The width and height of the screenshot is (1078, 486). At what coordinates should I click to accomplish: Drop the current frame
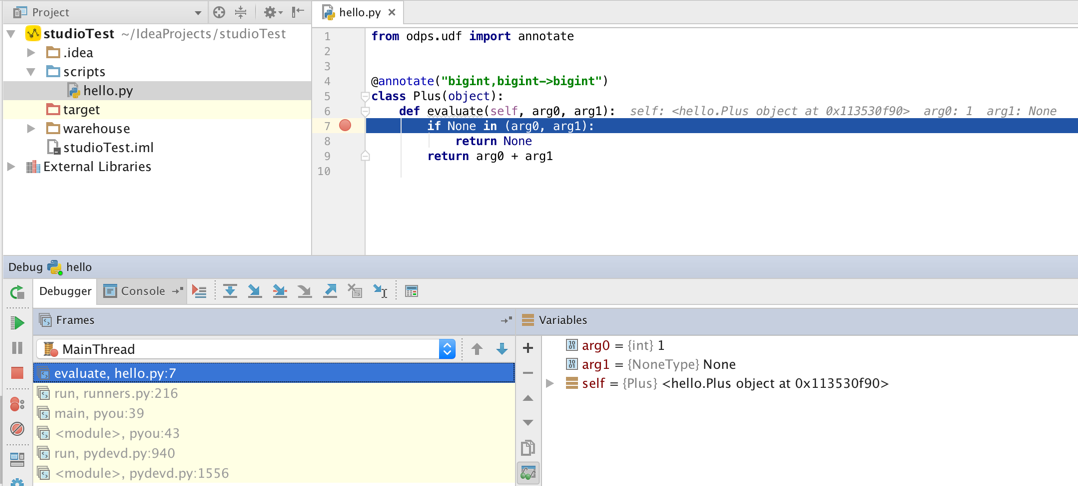click(x=355, y=291)
